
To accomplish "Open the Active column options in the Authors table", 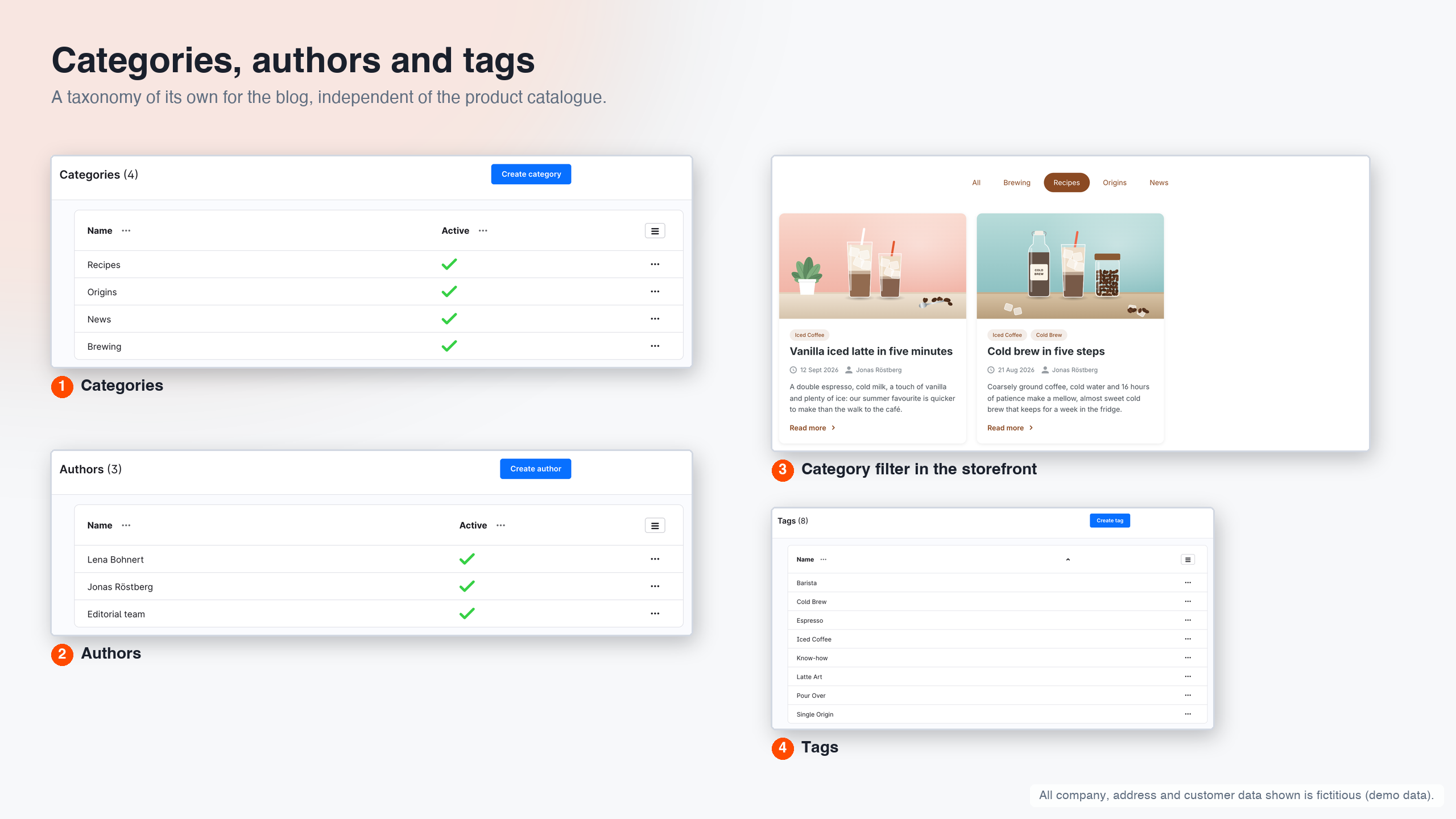I will [x=500, y=526].
